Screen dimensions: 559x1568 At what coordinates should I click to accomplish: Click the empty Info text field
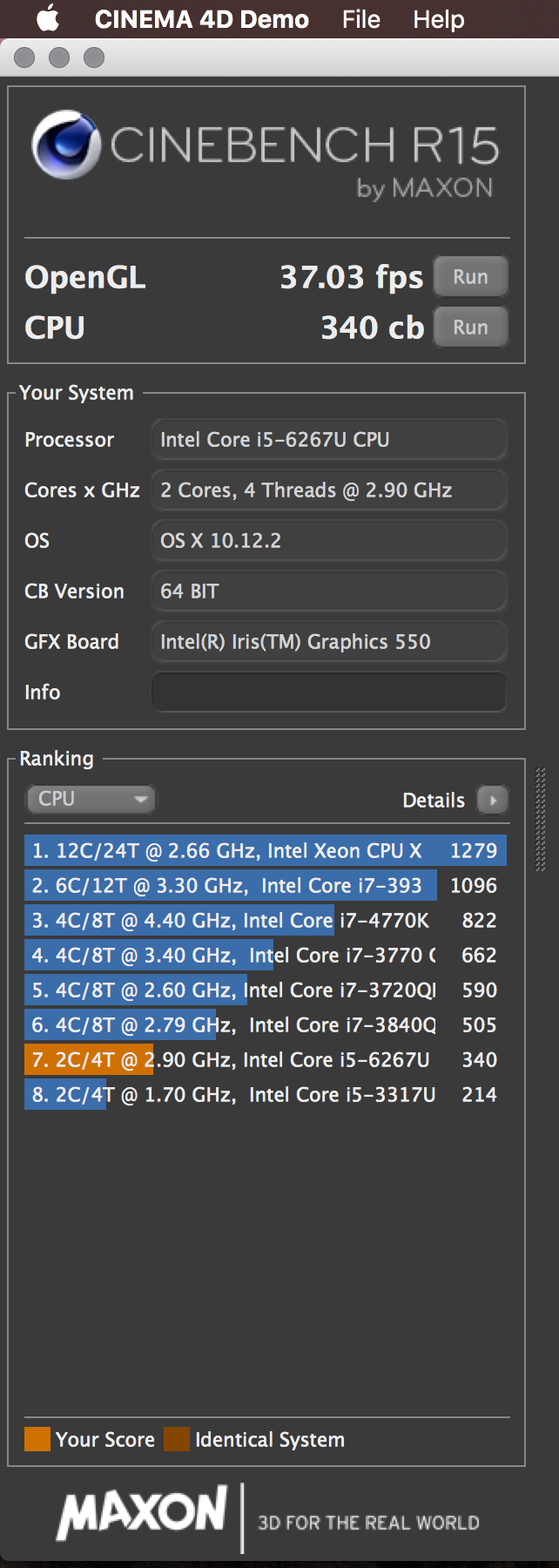(328, 693)
